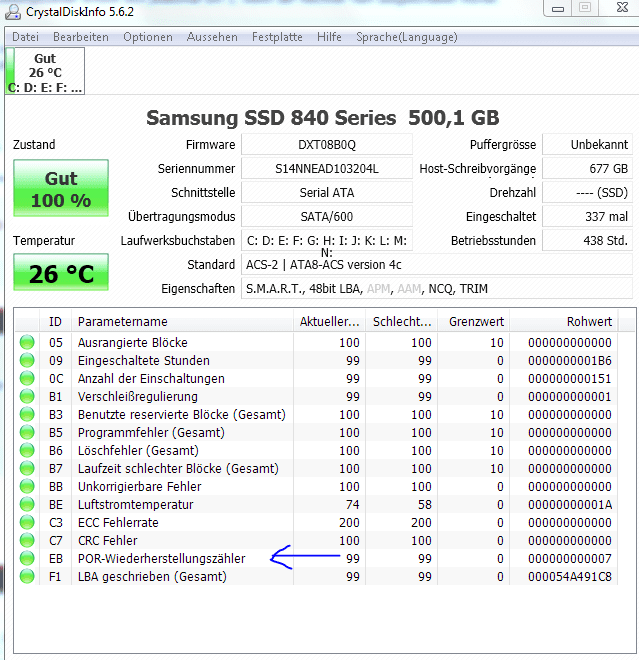
Task: Open the Aussehen menu
Action: click(212, 37)
